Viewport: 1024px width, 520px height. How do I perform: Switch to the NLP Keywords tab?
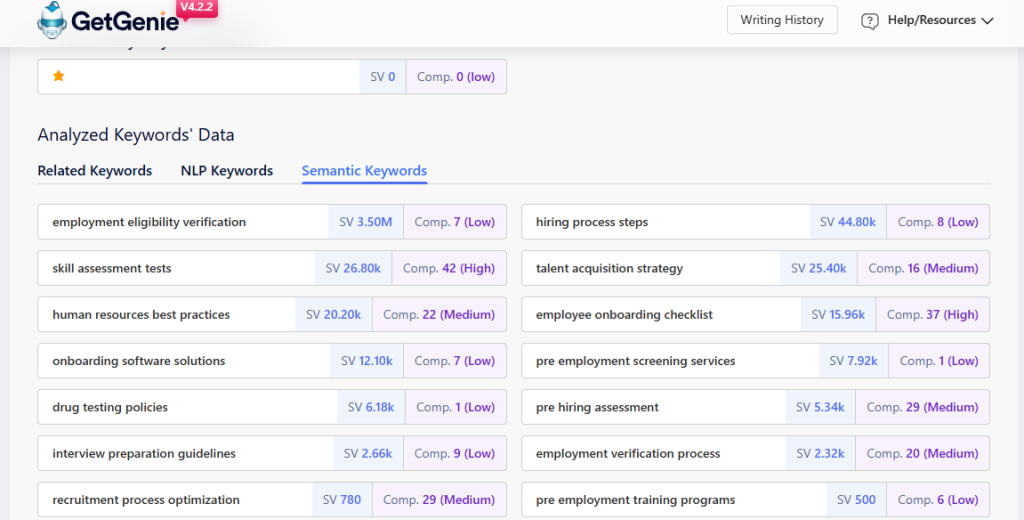tap(227, 171)
